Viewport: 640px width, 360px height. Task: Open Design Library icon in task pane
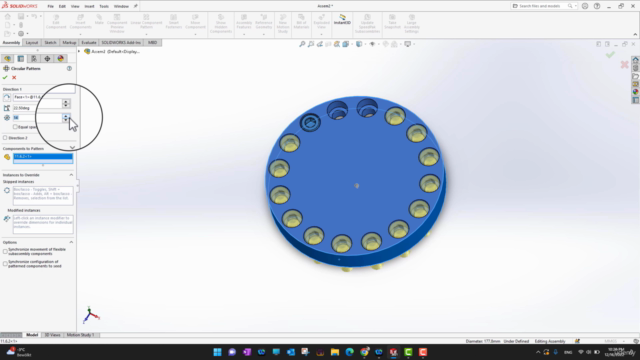[636, 68]
